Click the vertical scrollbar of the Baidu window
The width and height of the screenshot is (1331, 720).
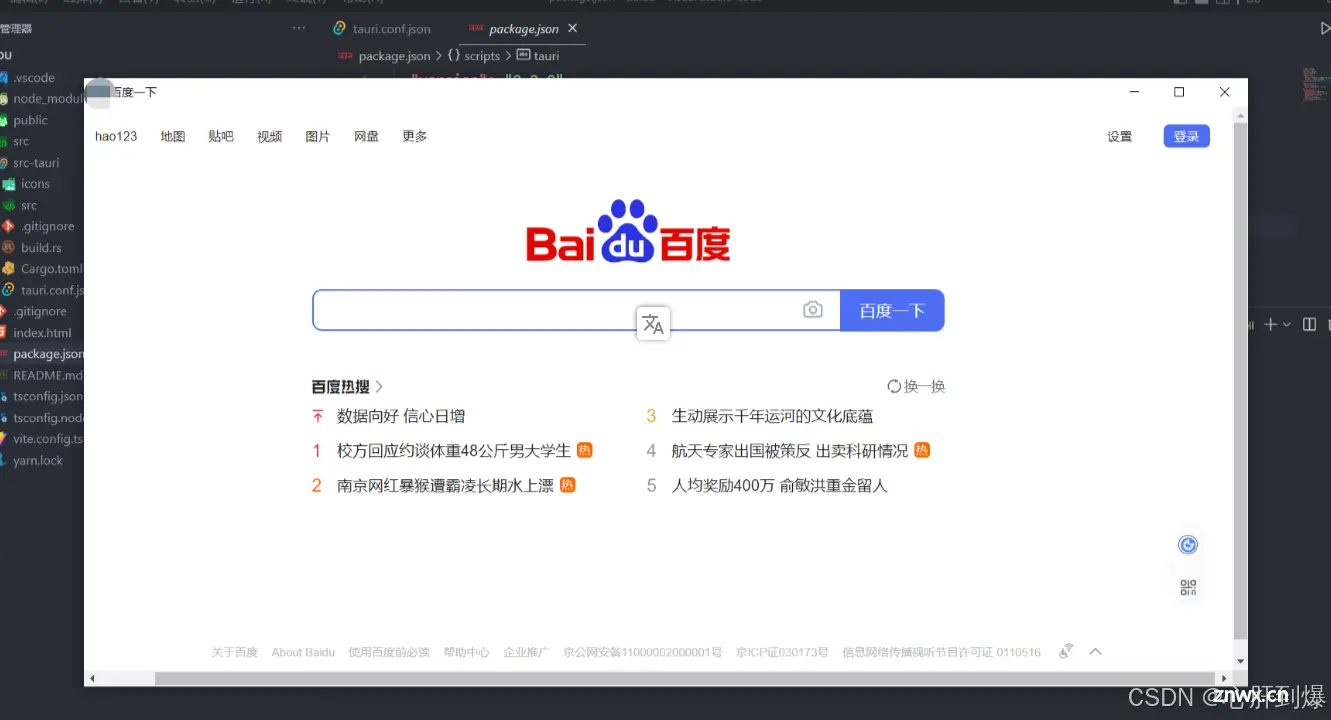tap(1240, 380)
